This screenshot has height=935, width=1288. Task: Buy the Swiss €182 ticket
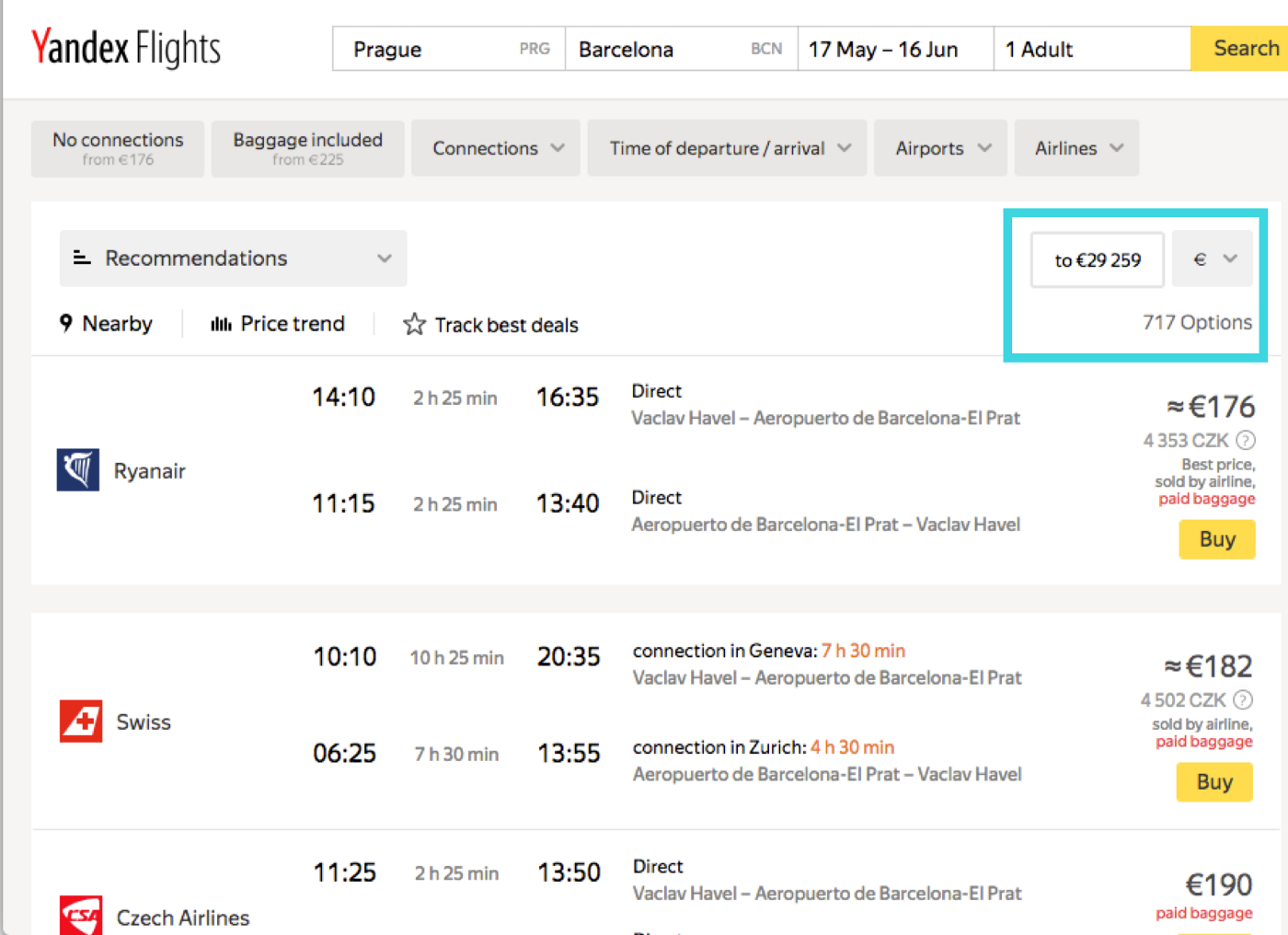1214,782
